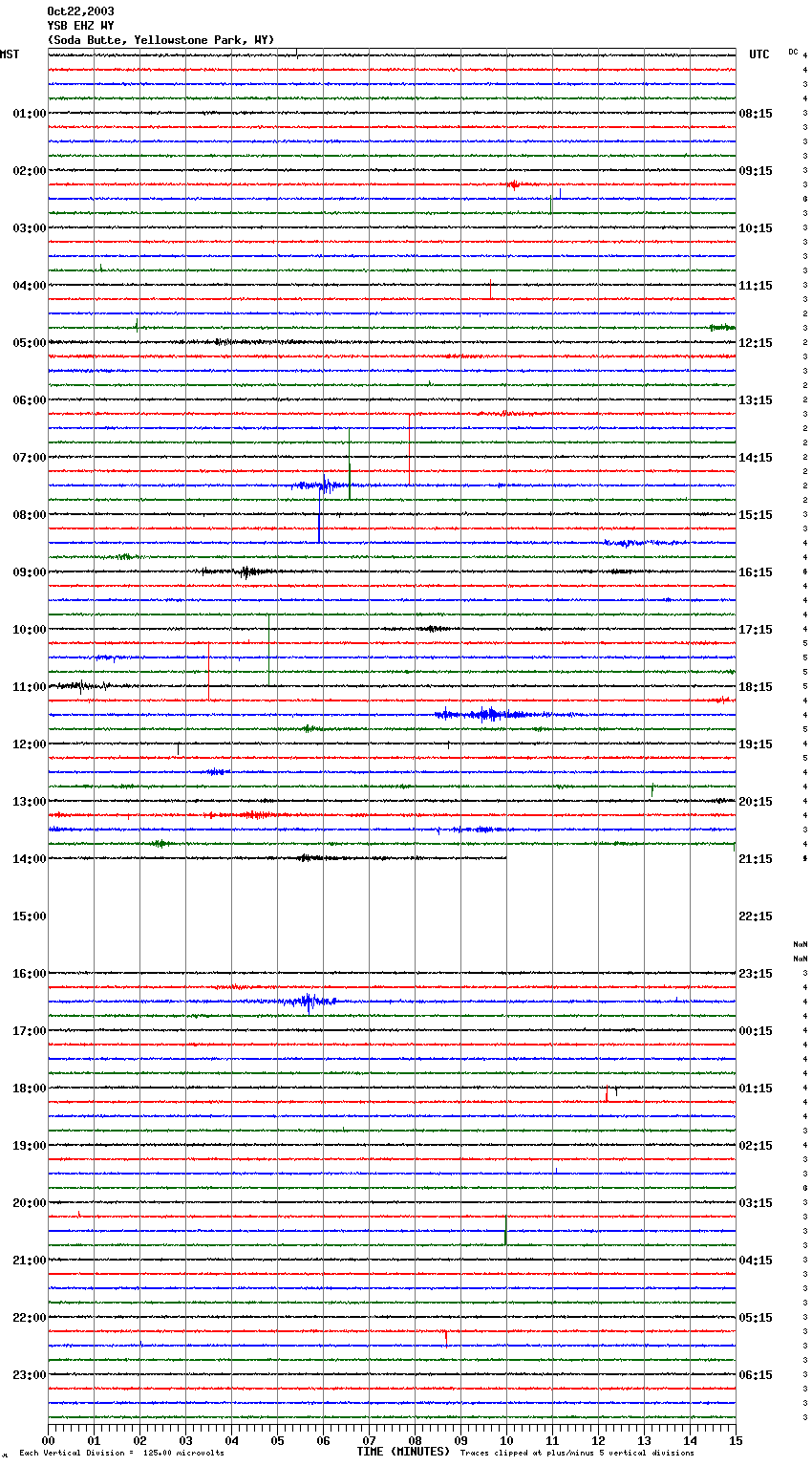
Task: Click the 14:00 MST time label
Action: [x=30, y=859]
